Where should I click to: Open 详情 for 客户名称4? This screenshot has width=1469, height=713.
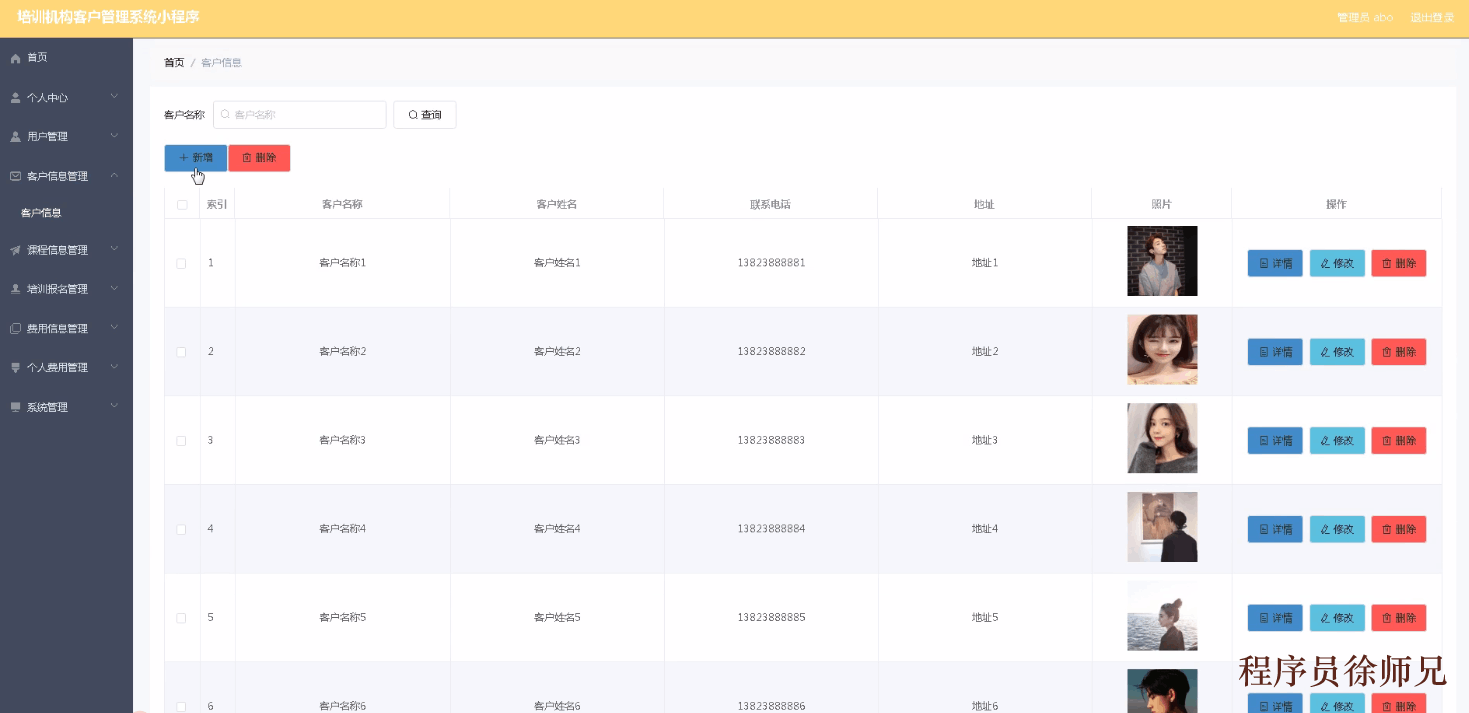pyautogui.click(x=1275, y=529)
